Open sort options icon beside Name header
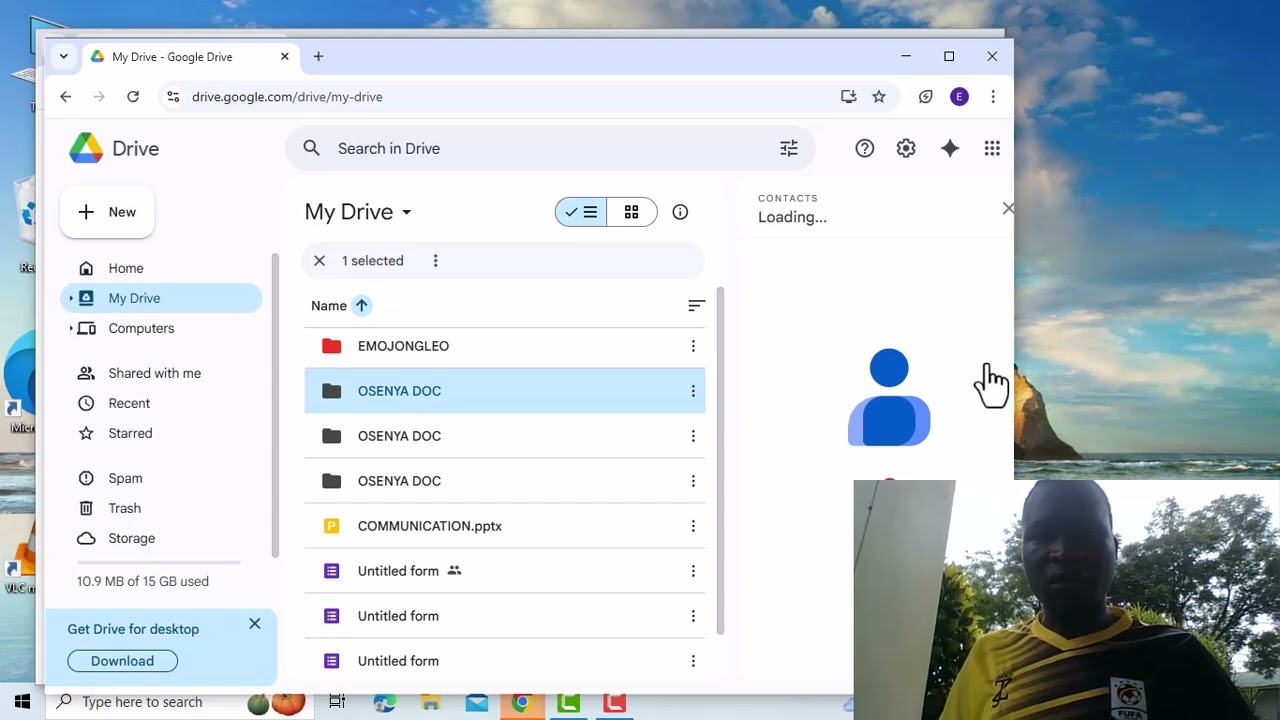1280x720 pixels. 697,306
